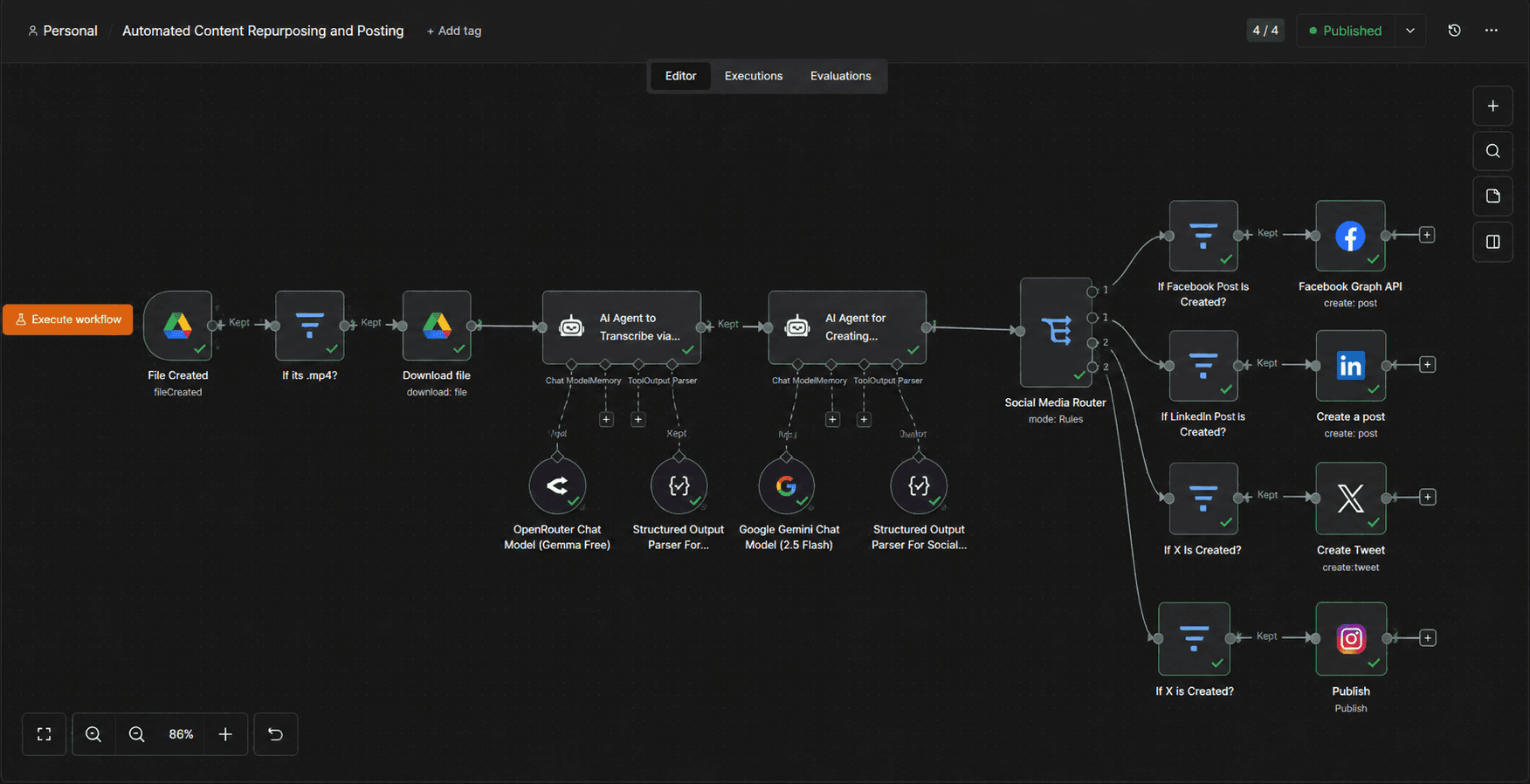Switch to the Editor tab
Image resolution: width=1530 pixels, height=784 pixels.
pyautogui.click(x=681, y=76)
